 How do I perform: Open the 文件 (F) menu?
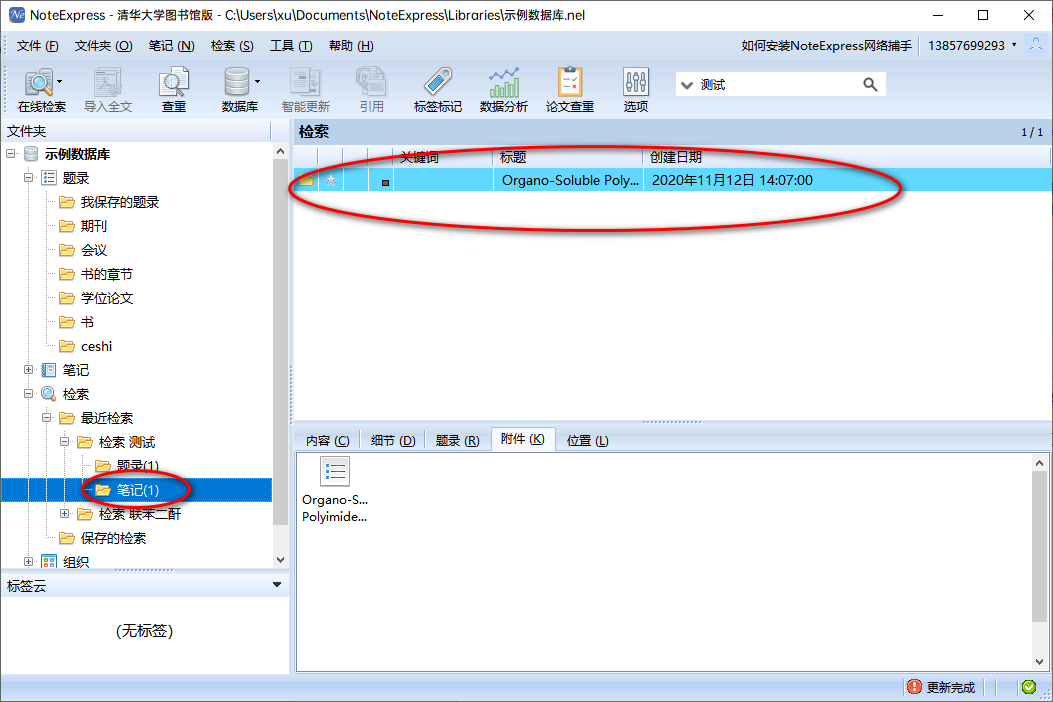38,46
